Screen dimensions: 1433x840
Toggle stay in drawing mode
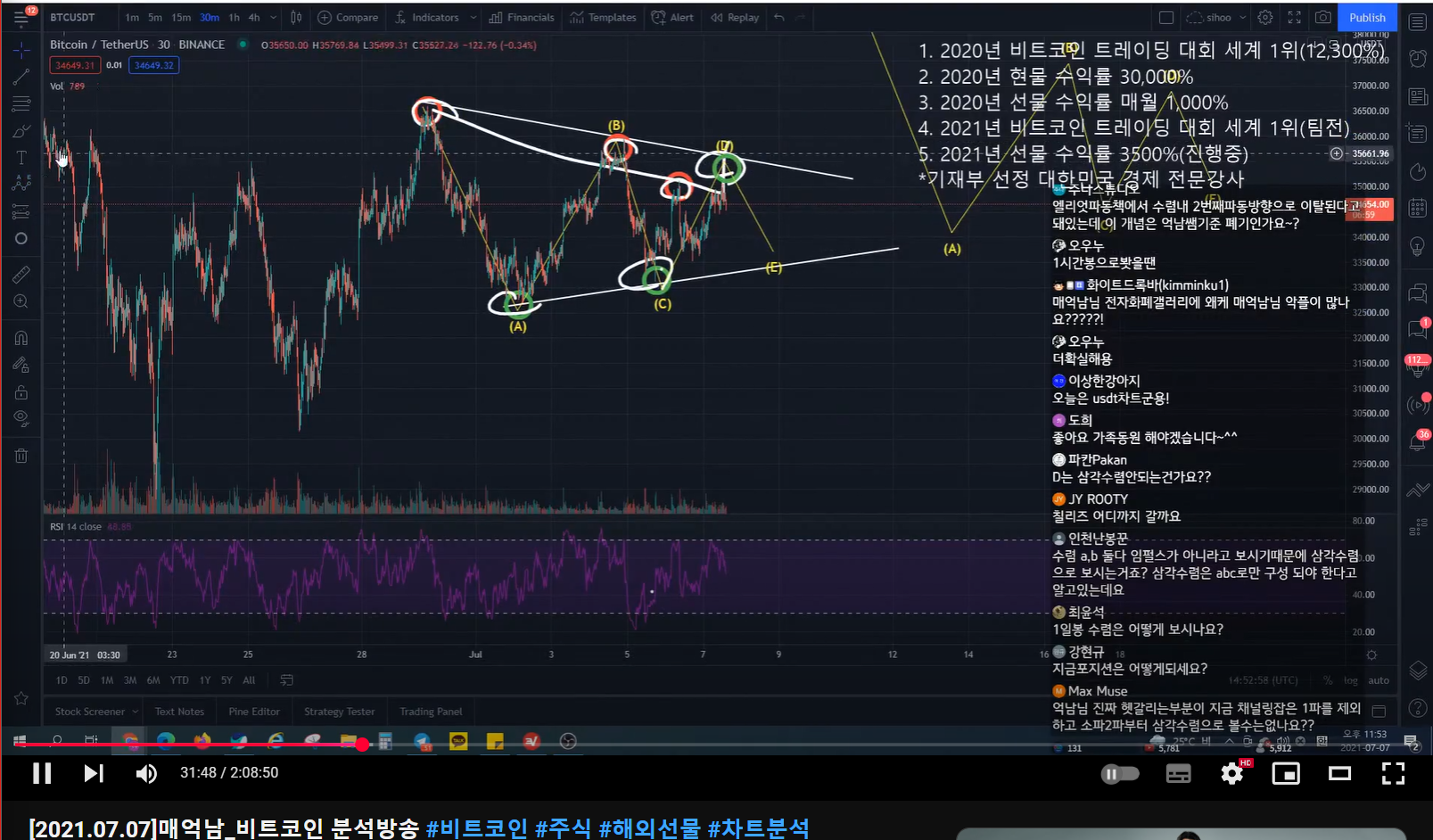click(21, 365)
